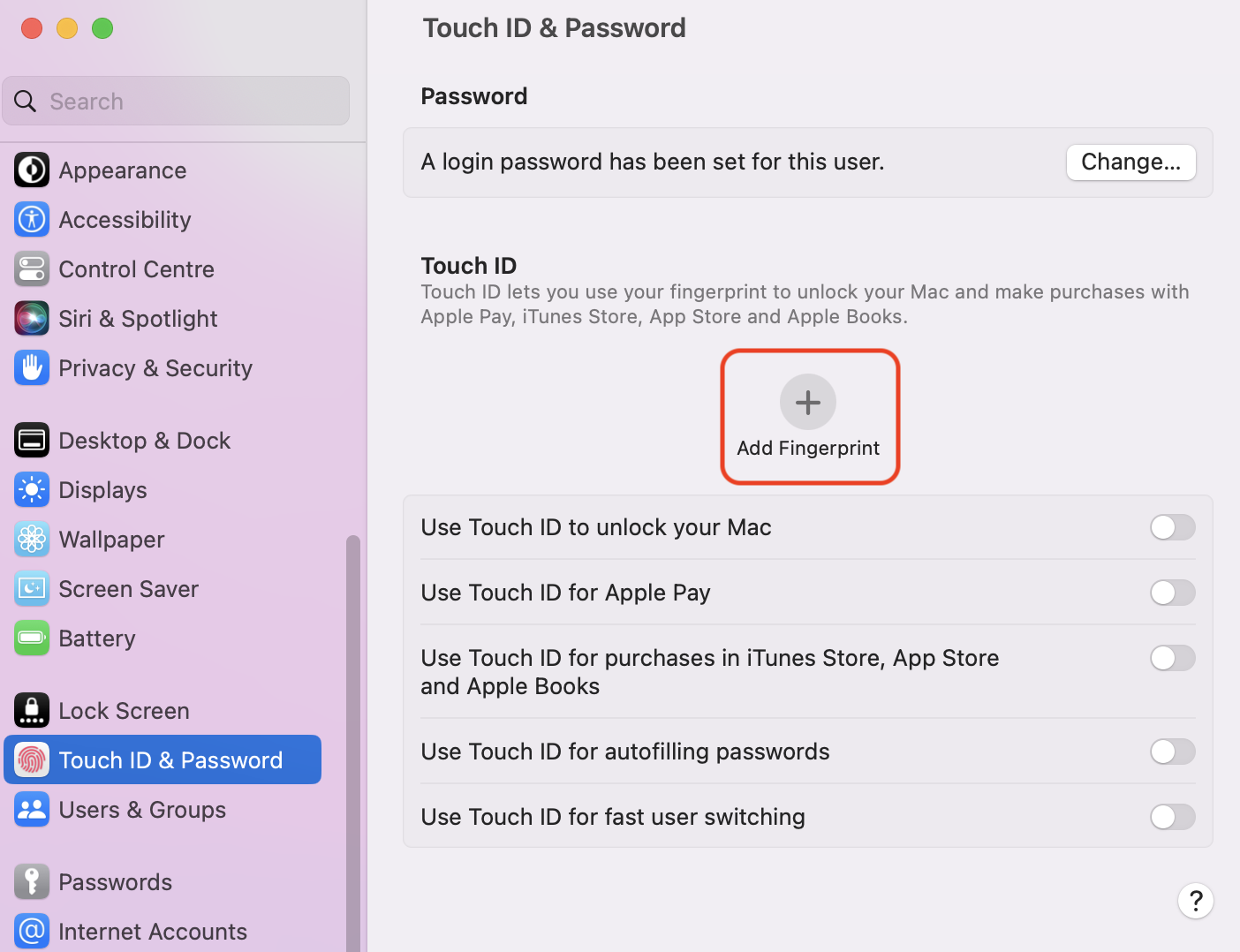Focus the Search field in sidebar
Screen dimensions: 1240x952
pyautogui.click(x=176, y=101)
